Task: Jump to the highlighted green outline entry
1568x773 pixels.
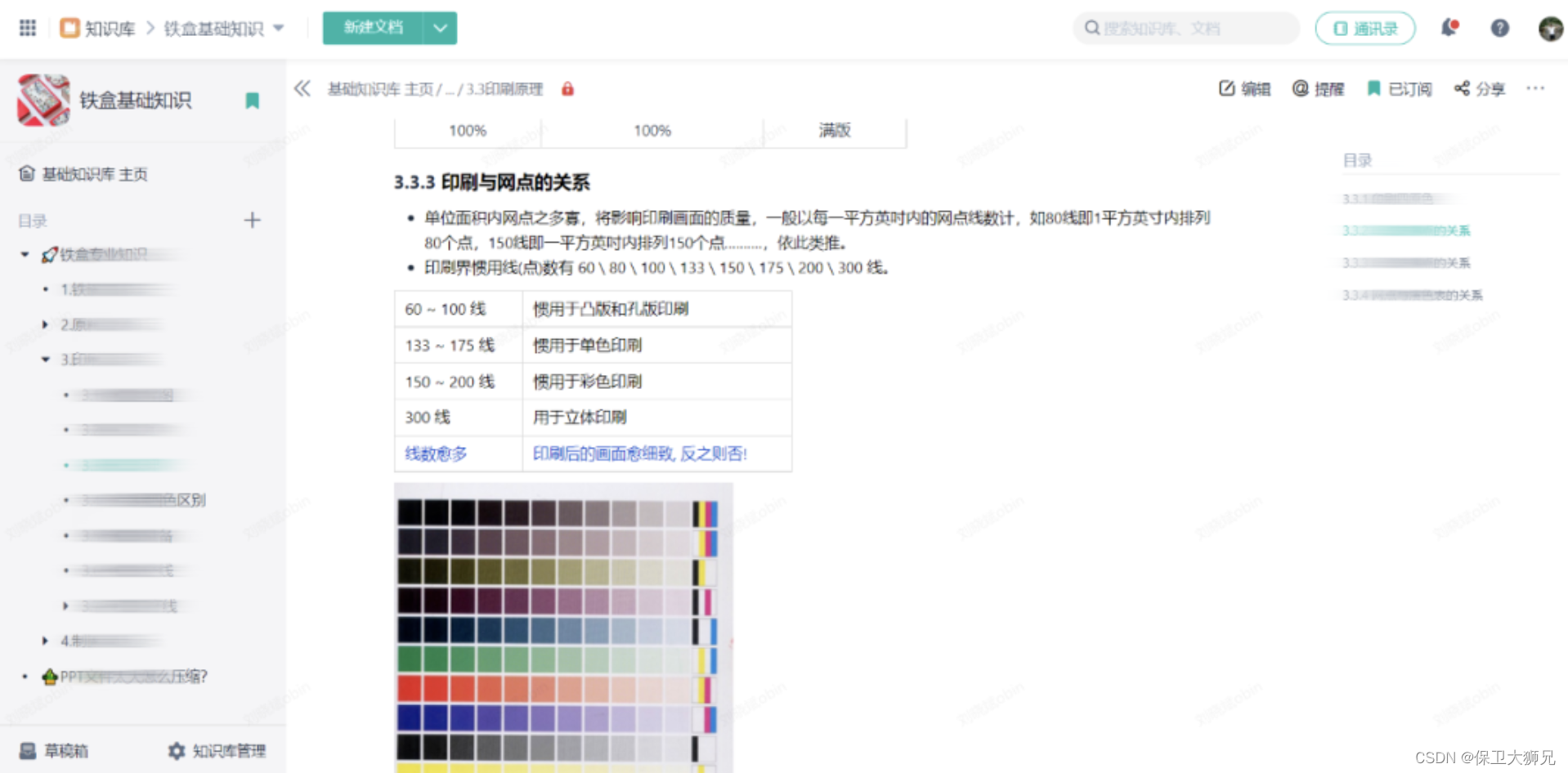Action: (1406, 230)
